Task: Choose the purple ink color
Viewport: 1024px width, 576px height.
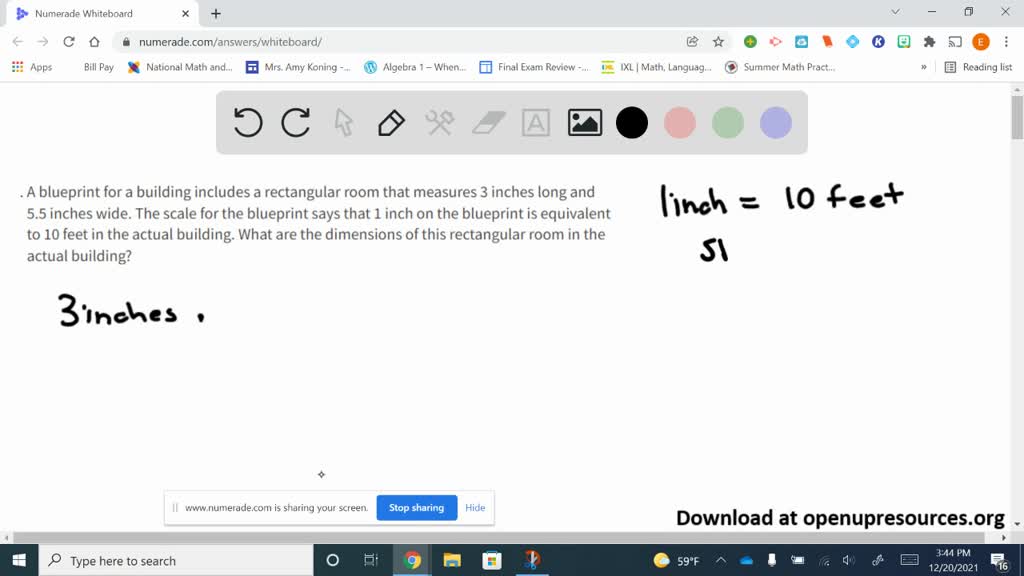Action: (776, 123)
